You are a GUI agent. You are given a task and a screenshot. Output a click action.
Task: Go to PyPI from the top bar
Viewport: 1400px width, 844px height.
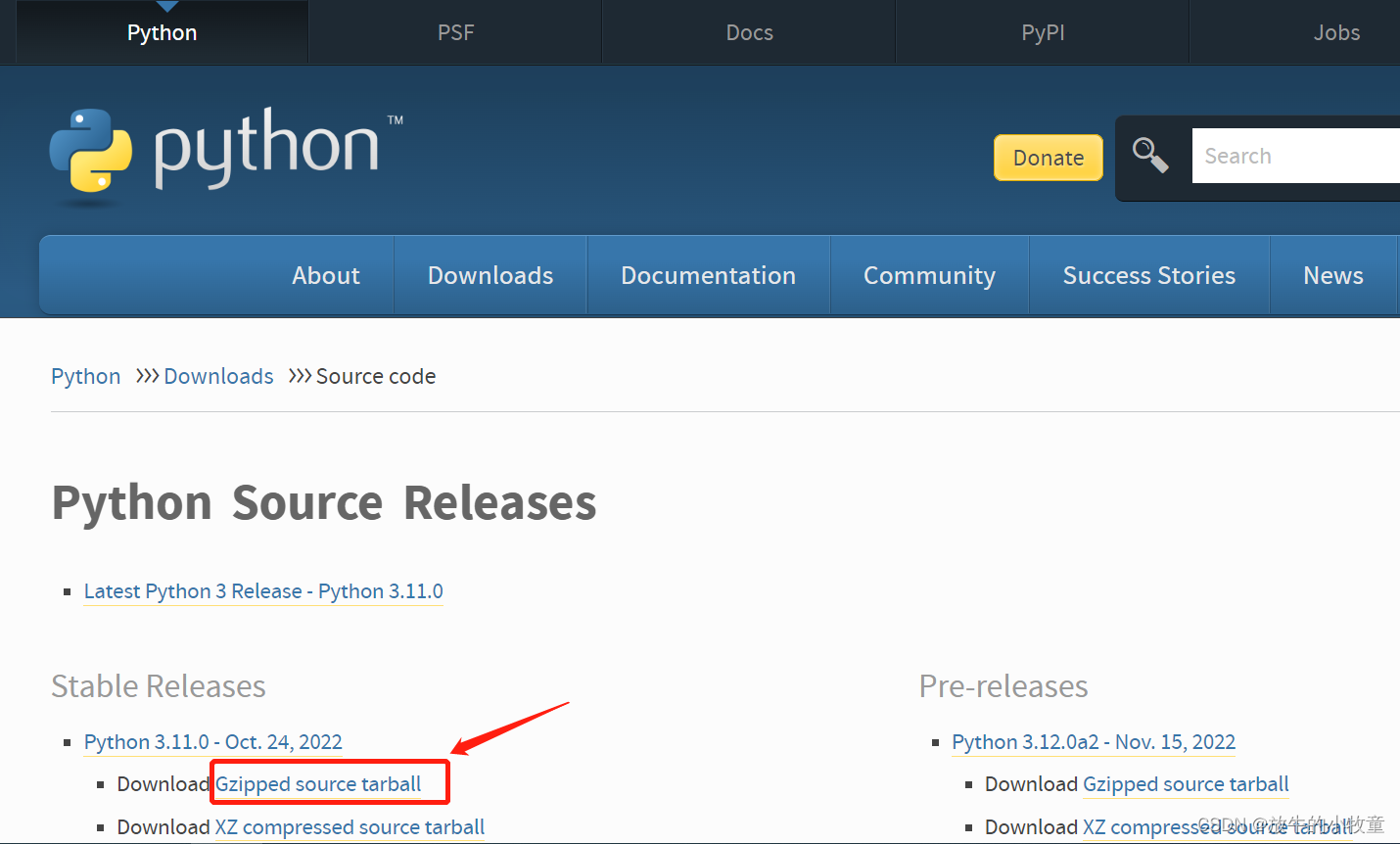pyautogui.click(x=1042, y=32)
